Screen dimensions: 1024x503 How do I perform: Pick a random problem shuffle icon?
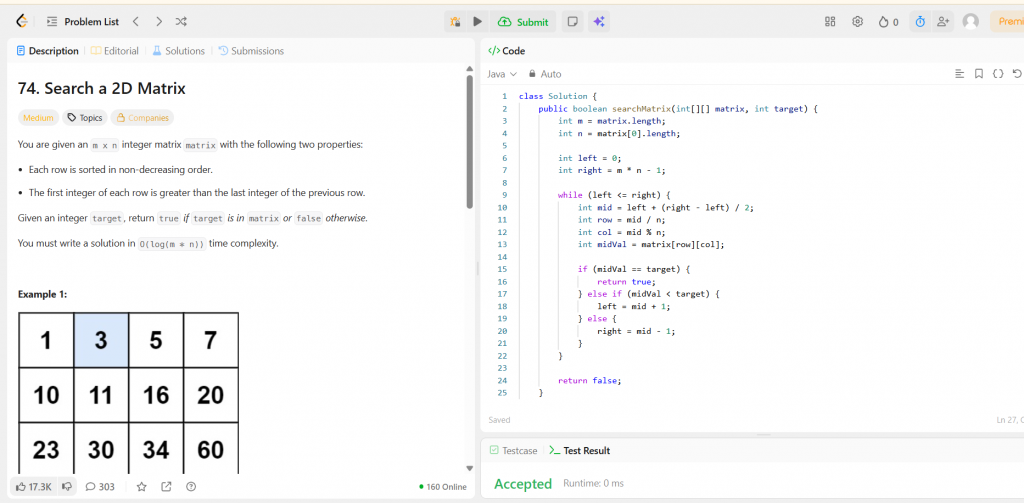181,22
